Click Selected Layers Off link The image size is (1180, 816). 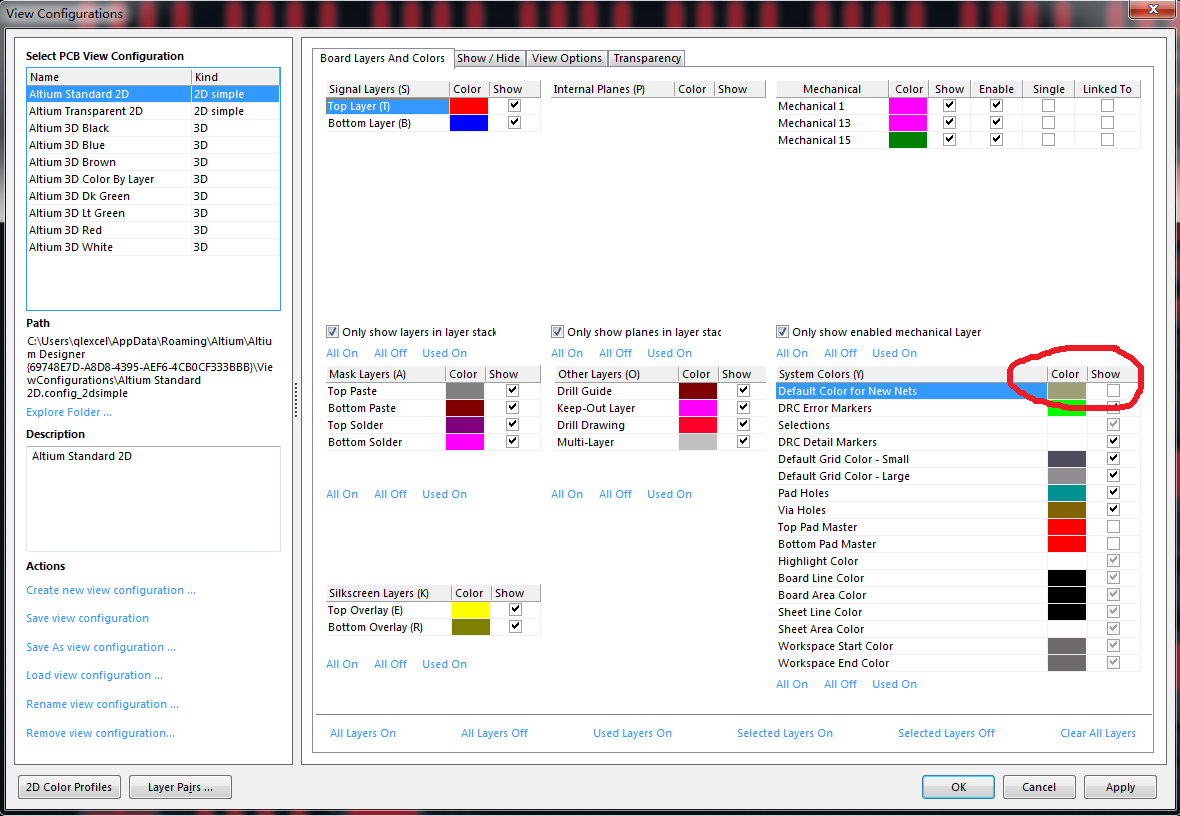coord(946,732)
